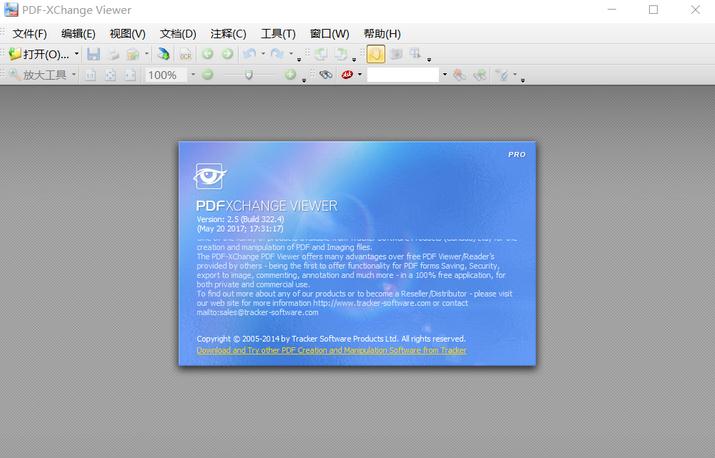This screenshot has width=715, height=458.
Task: Click the scan document icon
Action: point(163,54)
